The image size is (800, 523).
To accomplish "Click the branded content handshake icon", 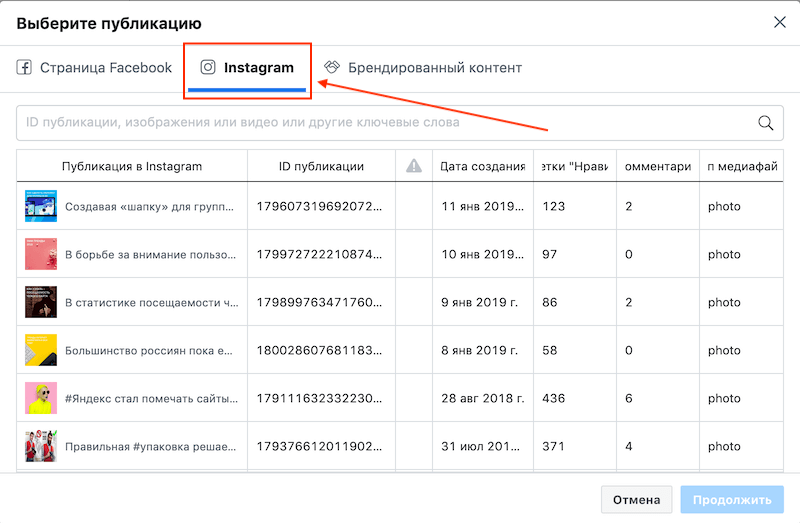I will click(x=332, y=67).
